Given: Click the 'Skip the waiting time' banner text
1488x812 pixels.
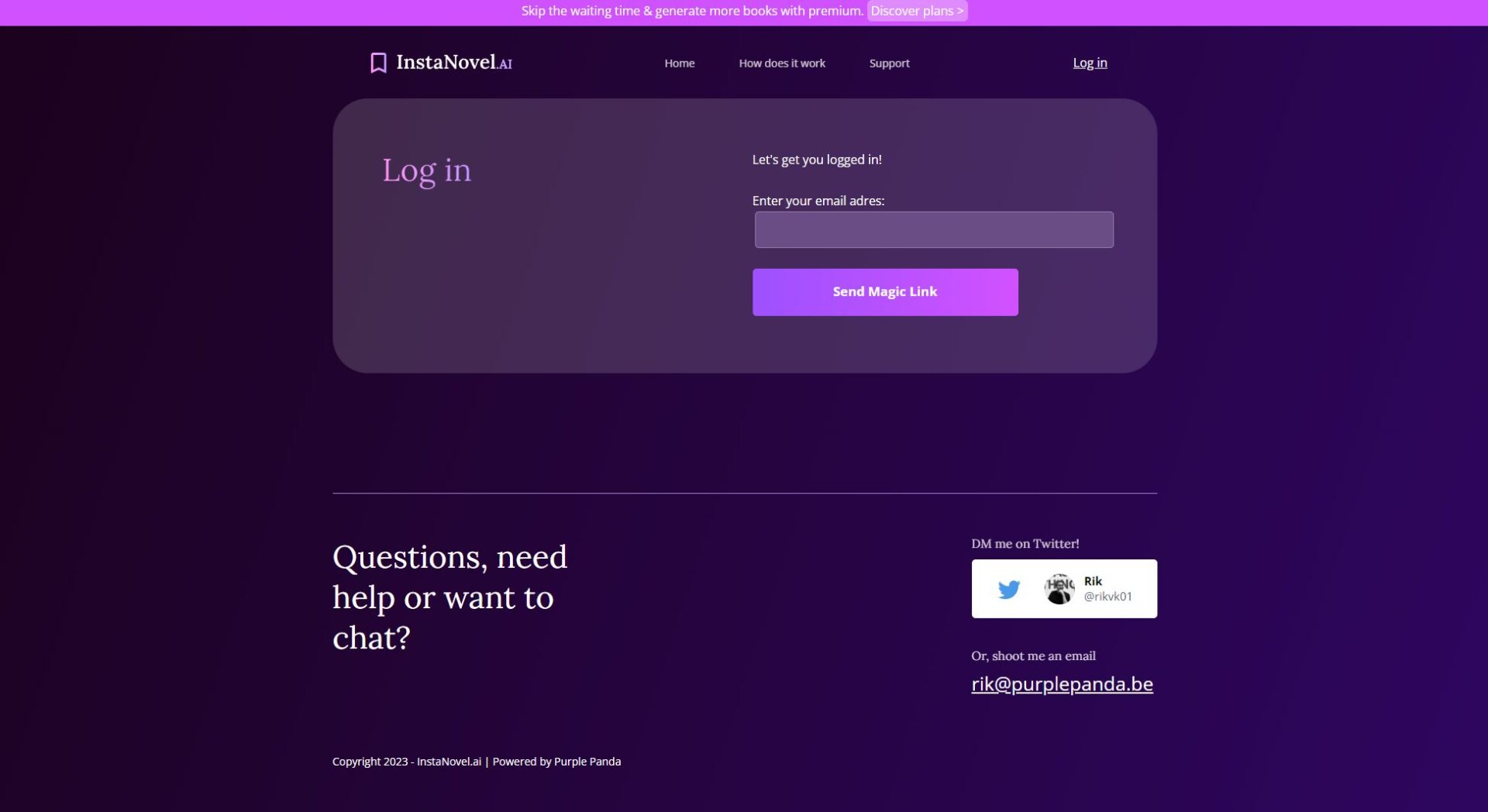Looking at the screenshot, I should (692, 11).
